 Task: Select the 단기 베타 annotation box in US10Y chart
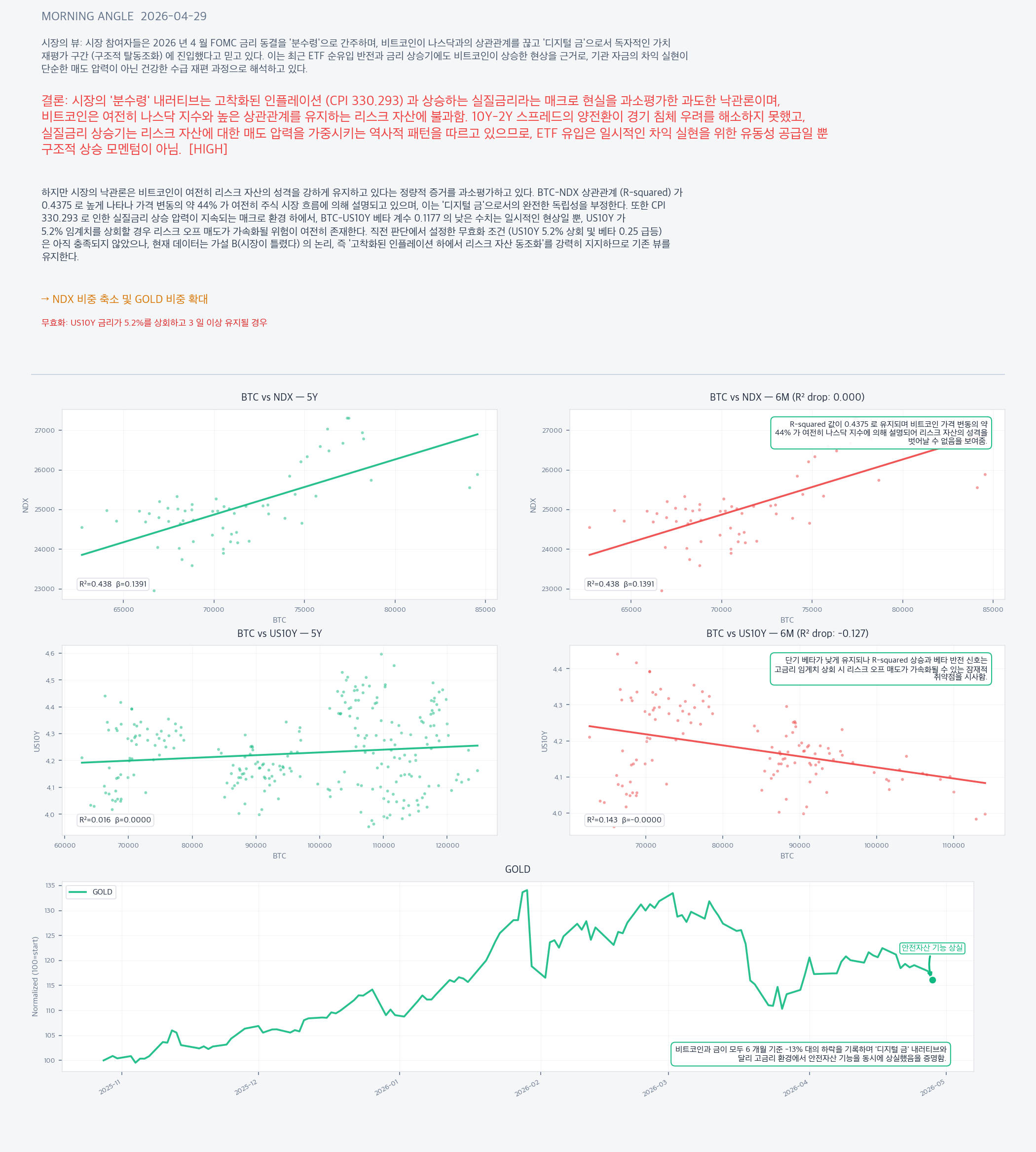[x=881, y=669]
